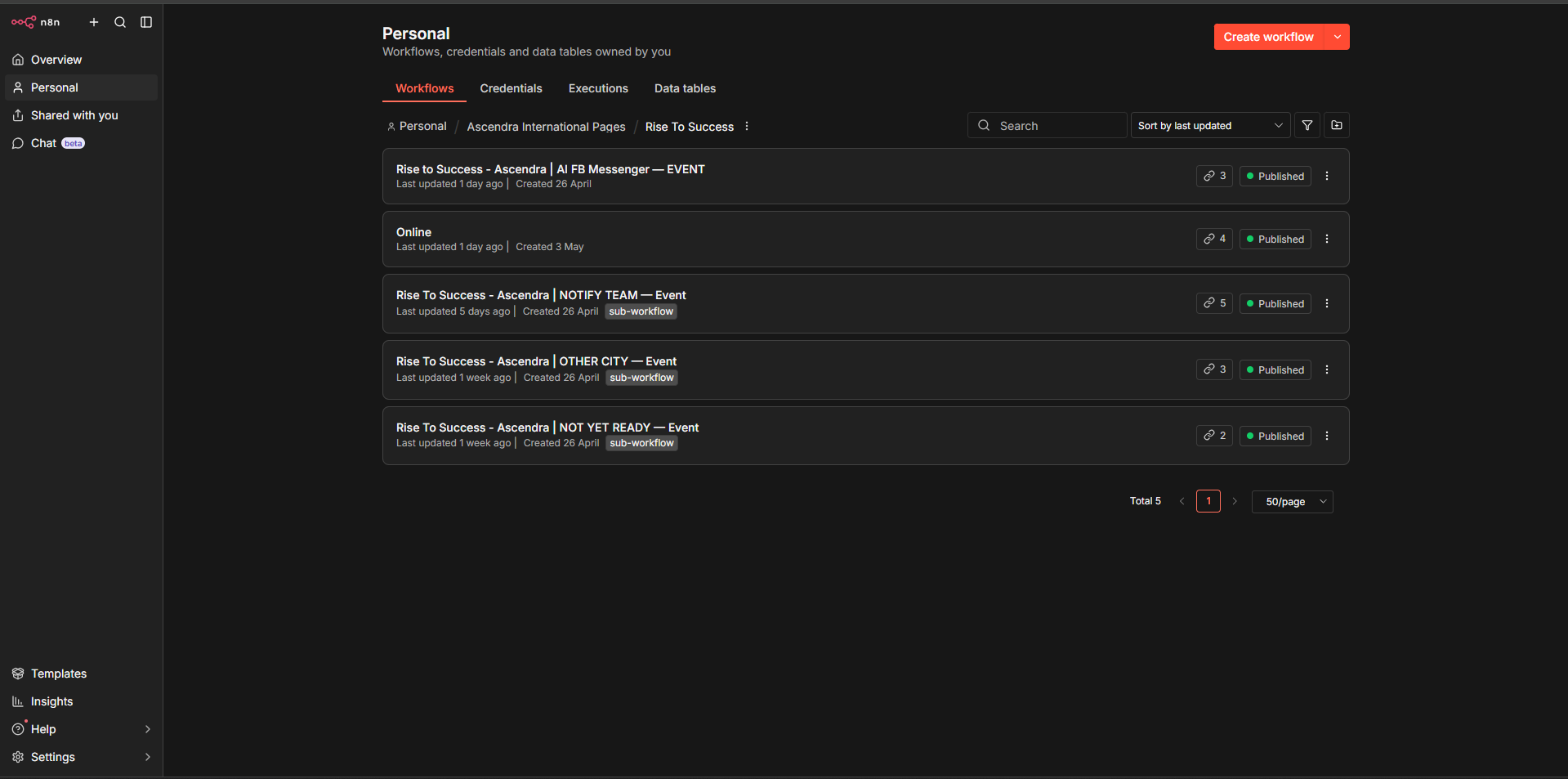Expand the Help submenu
The height and width of the screenshot is (779, 1568).
pyautogui.click(x=81, y=729)
